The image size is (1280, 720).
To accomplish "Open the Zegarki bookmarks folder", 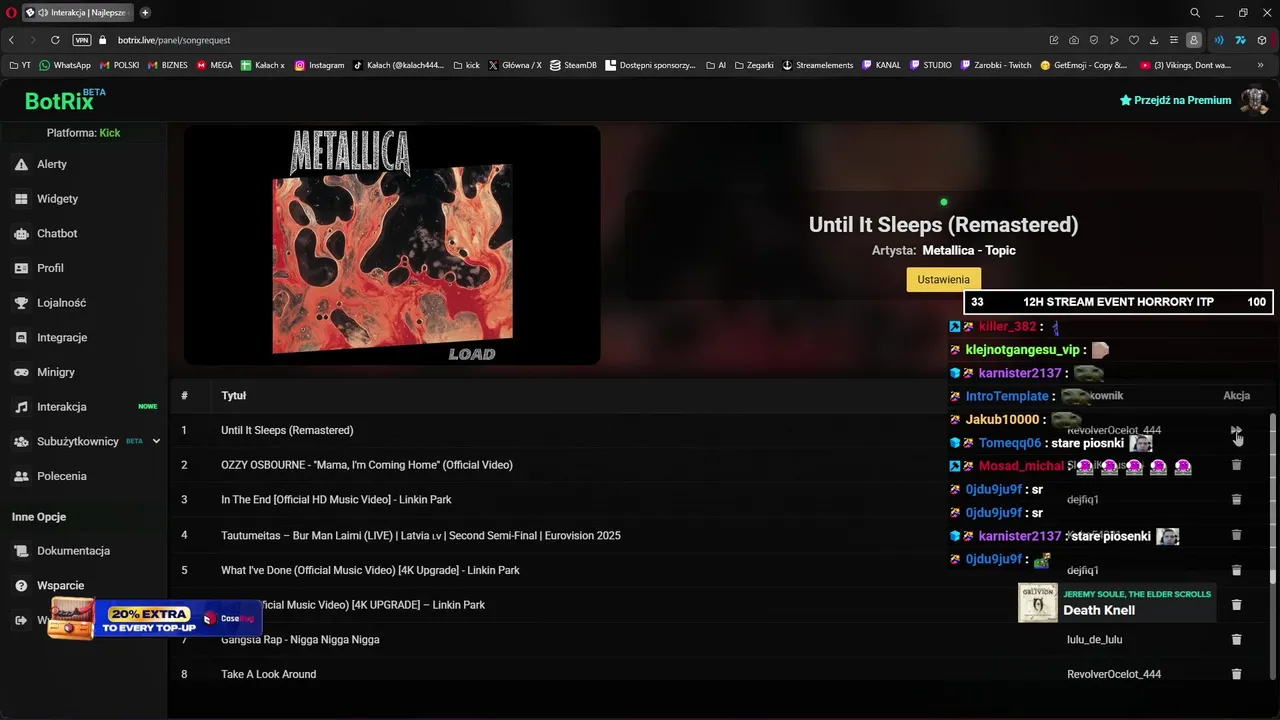I will point(754,65).
